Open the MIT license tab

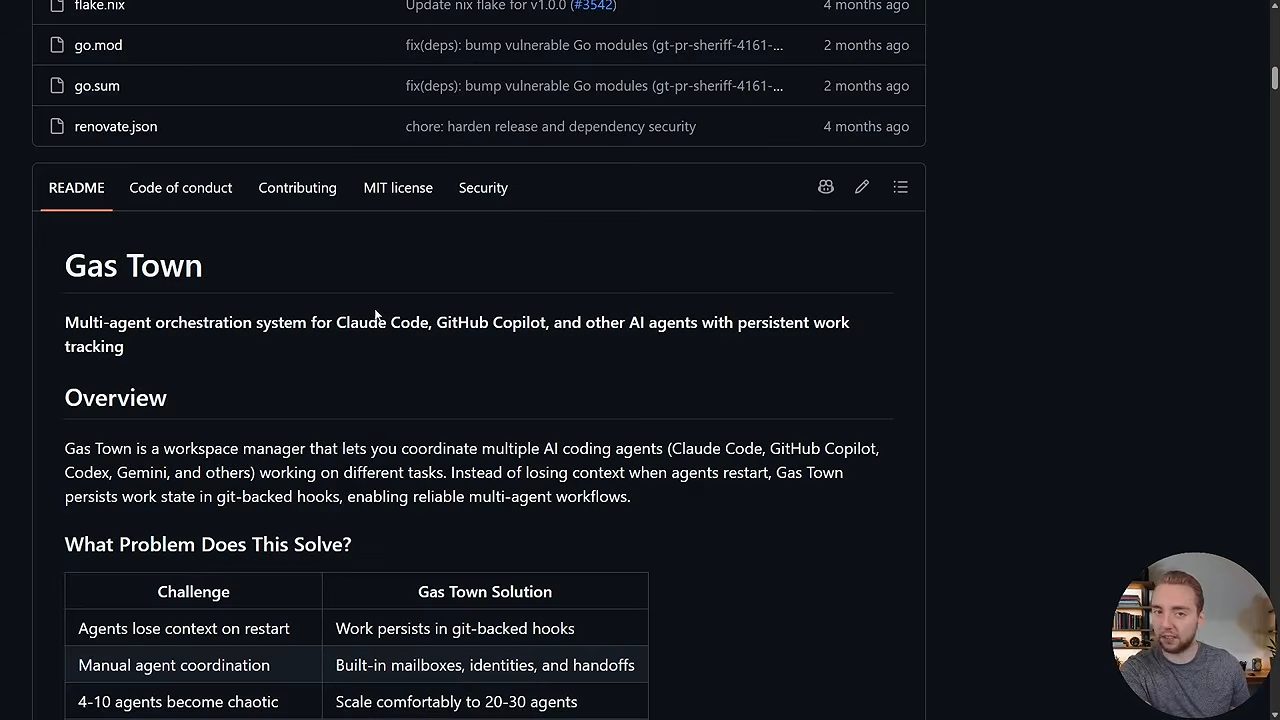click(x=398, y=187)
